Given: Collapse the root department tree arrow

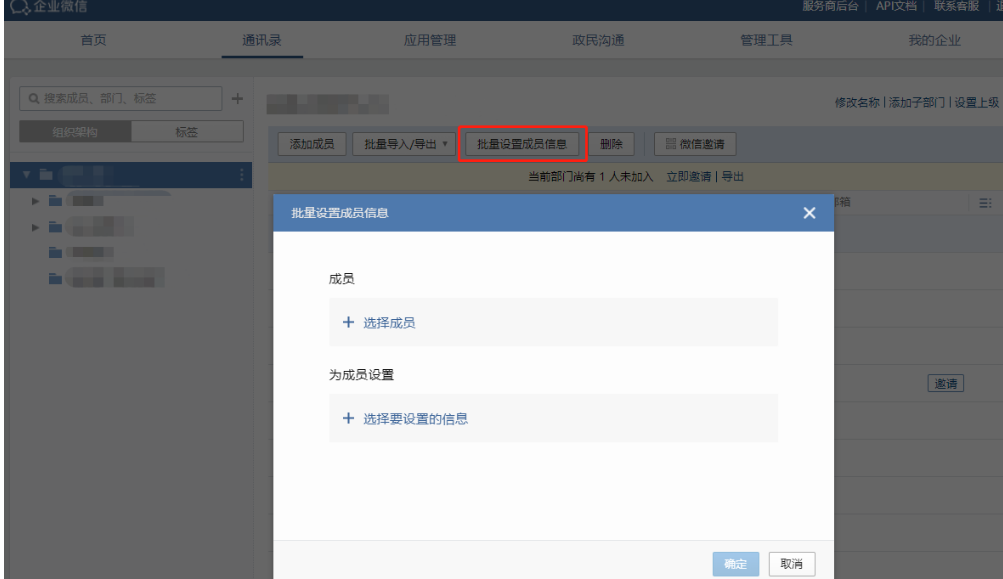Looking at the screenshot, I should click(25, 173).
